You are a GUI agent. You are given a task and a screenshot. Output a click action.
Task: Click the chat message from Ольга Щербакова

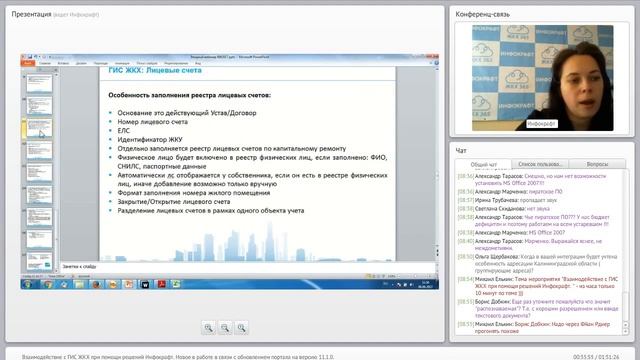[538, 264]
